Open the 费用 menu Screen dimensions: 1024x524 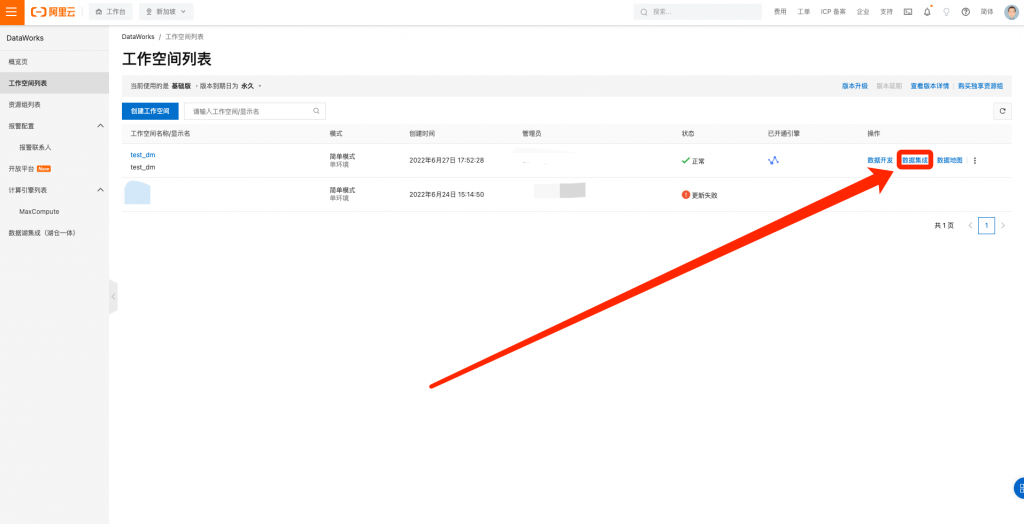click(x=780, y=12)
